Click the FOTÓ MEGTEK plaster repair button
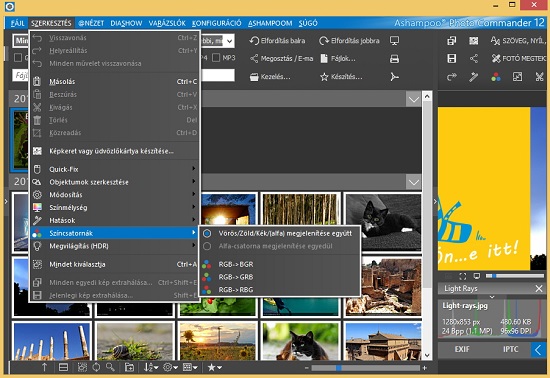The height and width of the screenshot is (378, 550). tap(518, 59)
